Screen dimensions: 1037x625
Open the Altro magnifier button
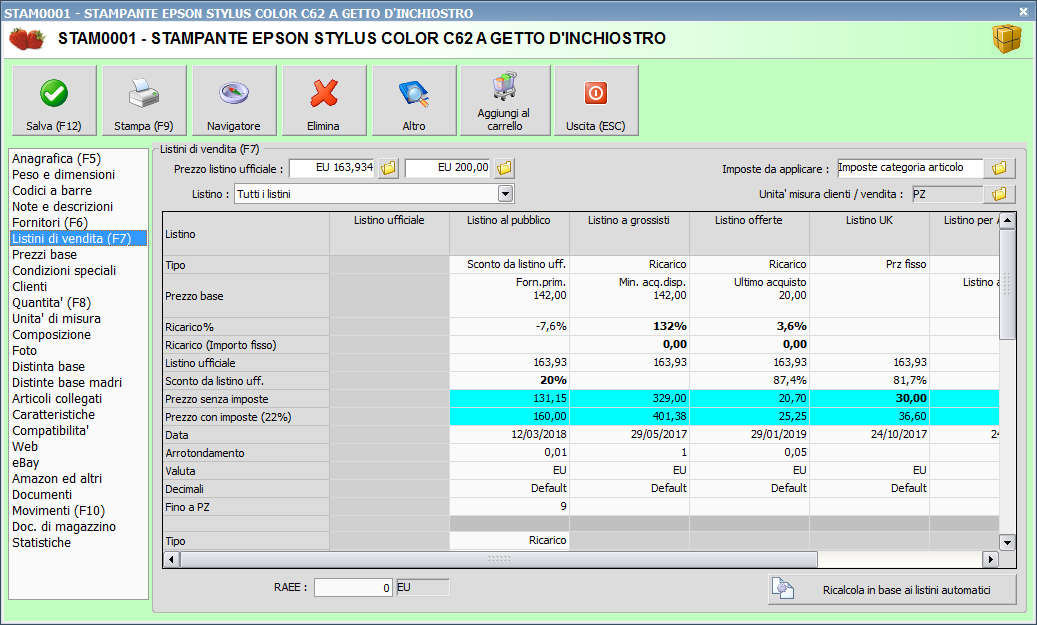(414, 101)
